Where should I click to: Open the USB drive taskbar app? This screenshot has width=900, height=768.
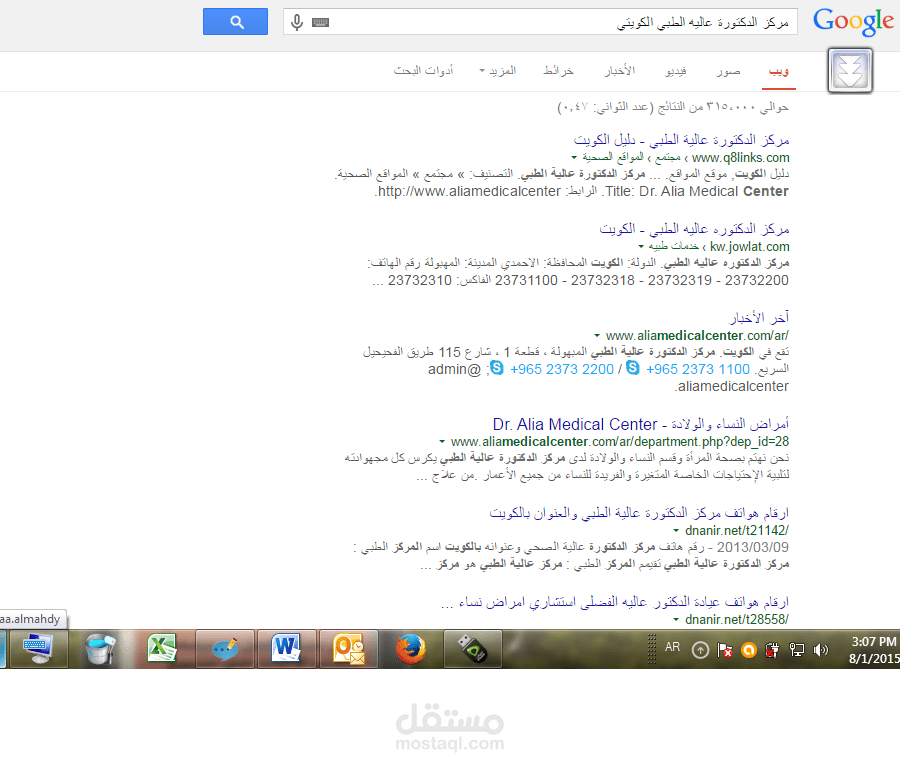point(472,649)
